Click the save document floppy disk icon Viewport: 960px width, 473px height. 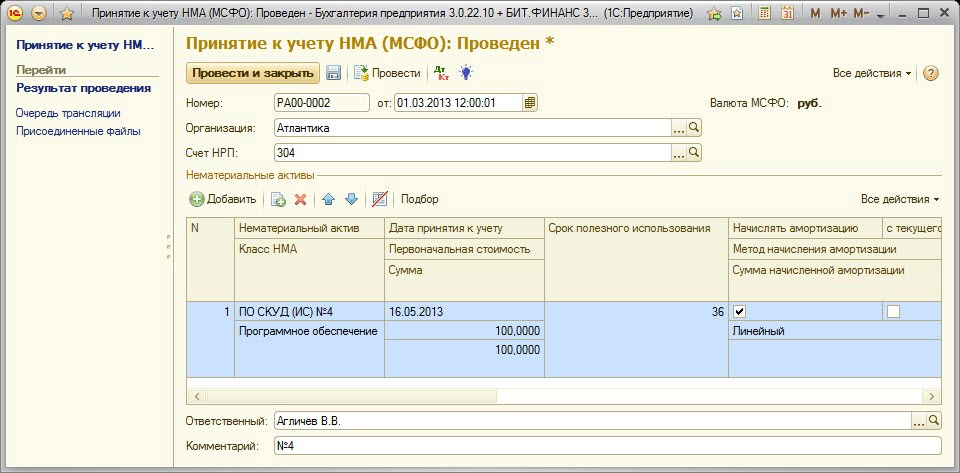coord(333,73)
